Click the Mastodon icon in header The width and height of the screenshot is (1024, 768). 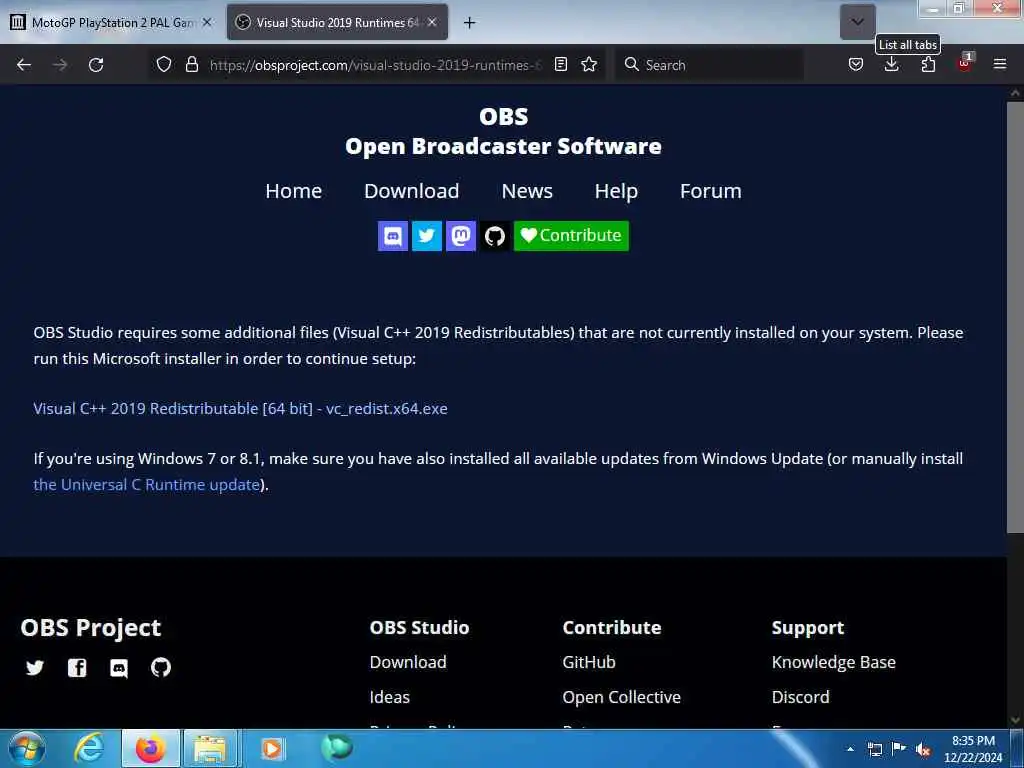pos(460,236)
